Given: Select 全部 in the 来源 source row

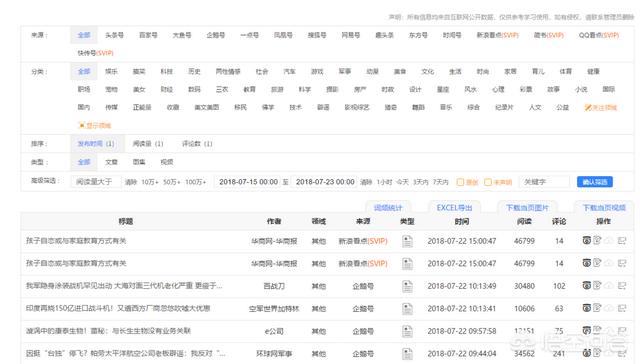Looking at the screenshot, I should coord(84,35).
